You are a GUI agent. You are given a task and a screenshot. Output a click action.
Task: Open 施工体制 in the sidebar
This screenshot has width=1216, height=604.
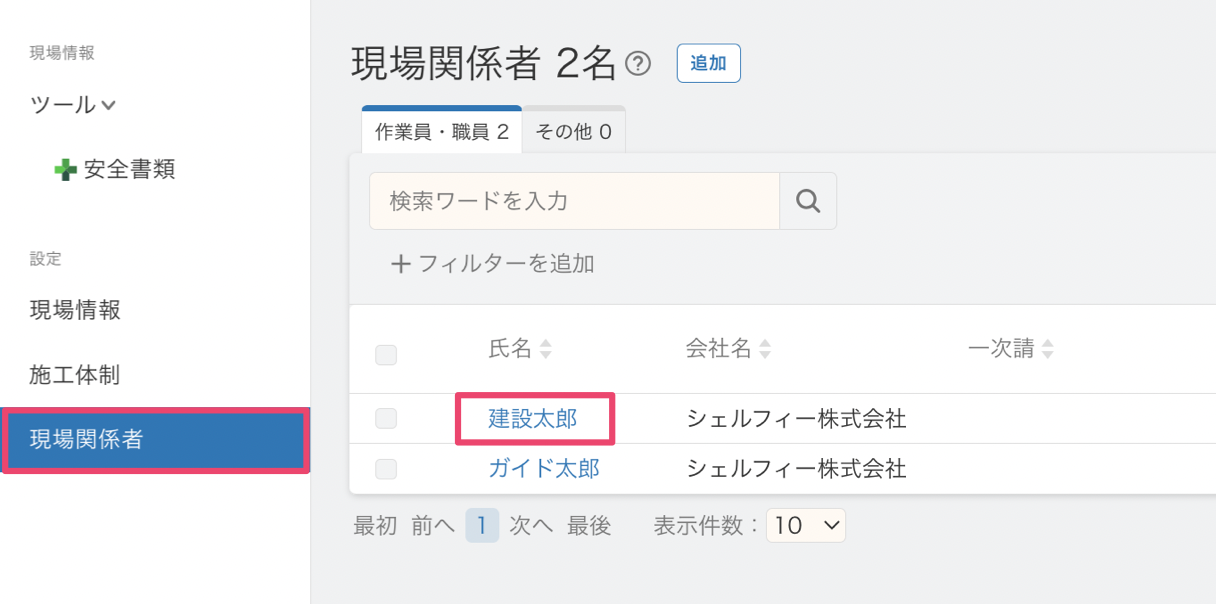pyautogui.click(x=75, y=375)
